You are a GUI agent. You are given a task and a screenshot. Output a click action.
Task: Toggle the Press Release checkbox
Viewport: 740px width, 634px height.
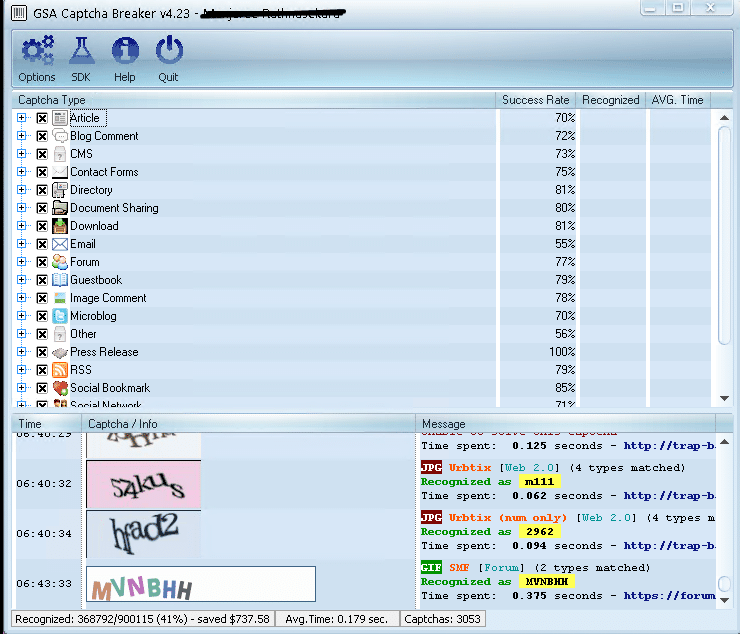click(x=42, y=352)
